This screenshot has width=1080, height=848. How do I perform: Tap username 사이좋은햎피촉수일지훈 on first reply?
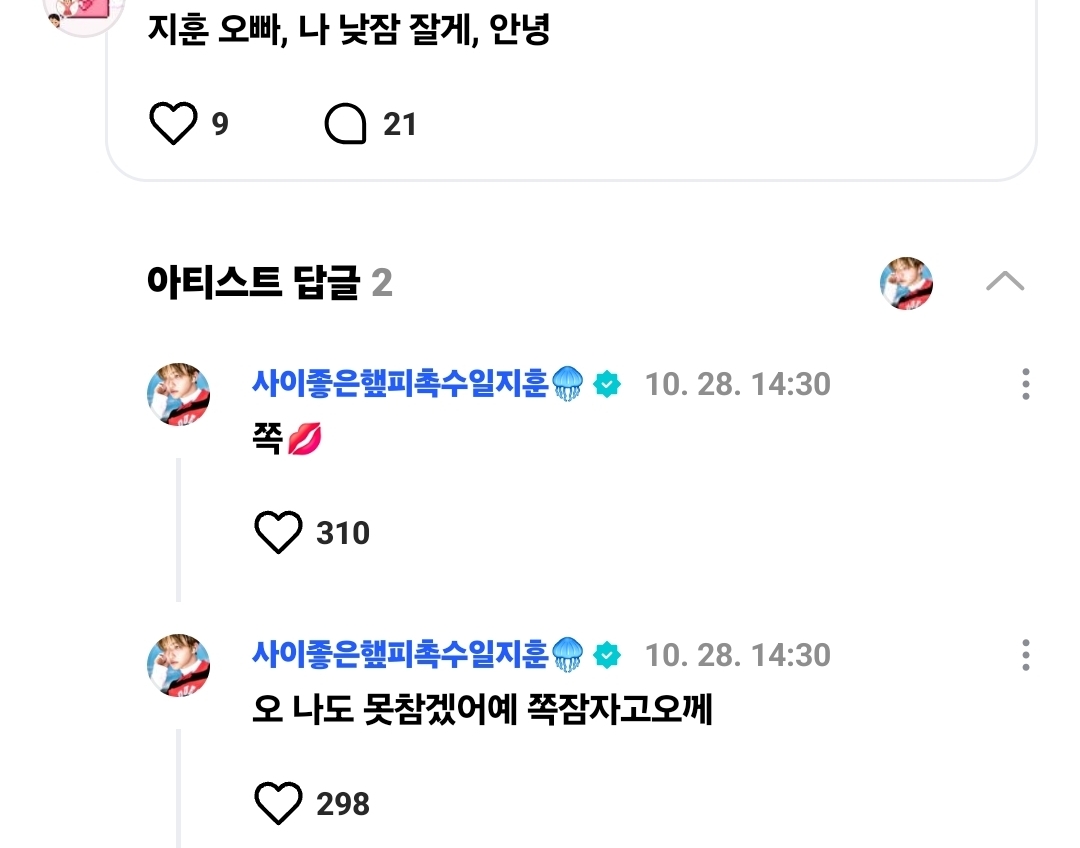coord(400,383)
